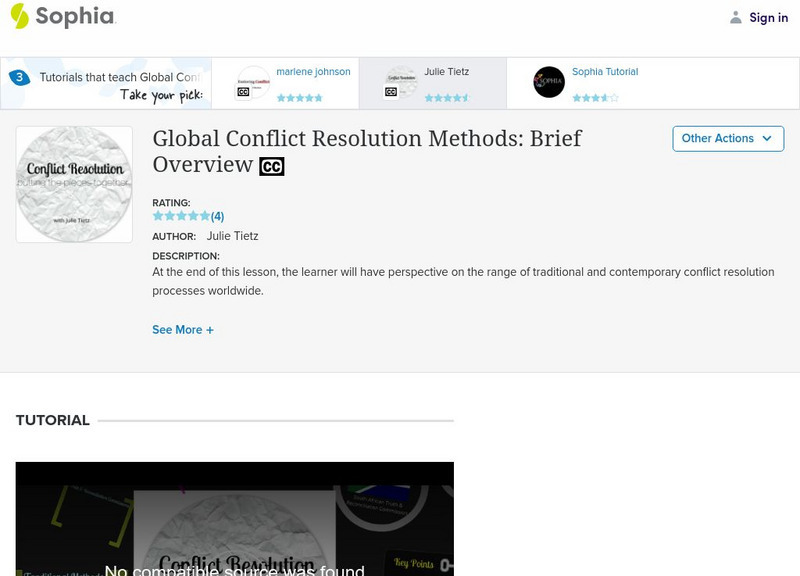Screen dimensions: 800x576
Task: Click the 'Tutorials that teach Global Con' text
Action: point(120,77)
